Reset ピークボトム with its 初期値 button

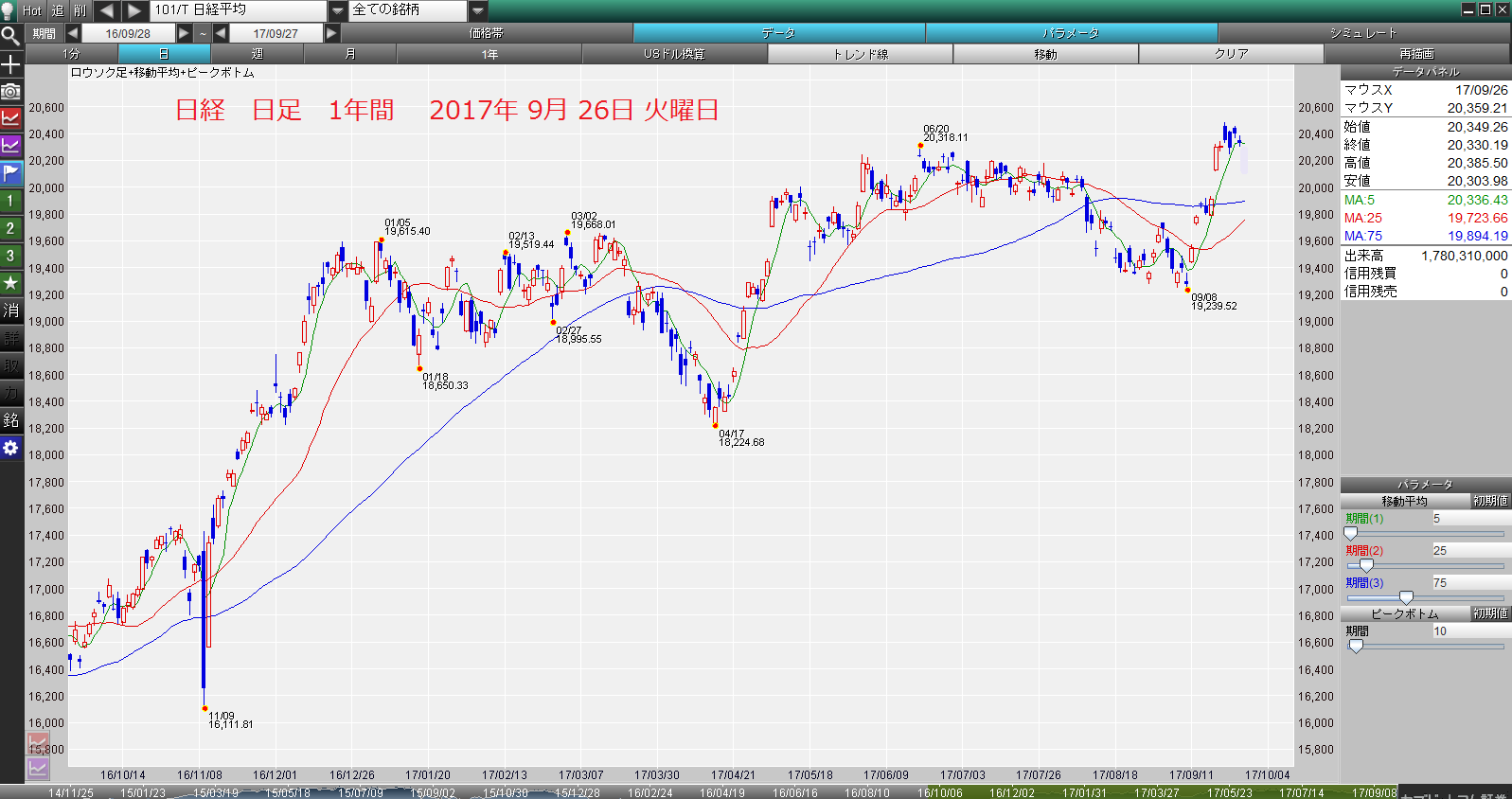1490,613
